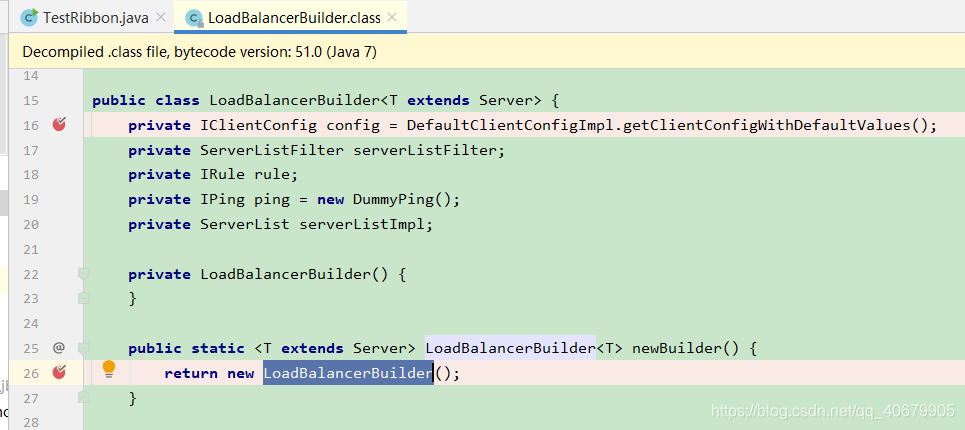Click line number 14 in gutter

(31, 76)
